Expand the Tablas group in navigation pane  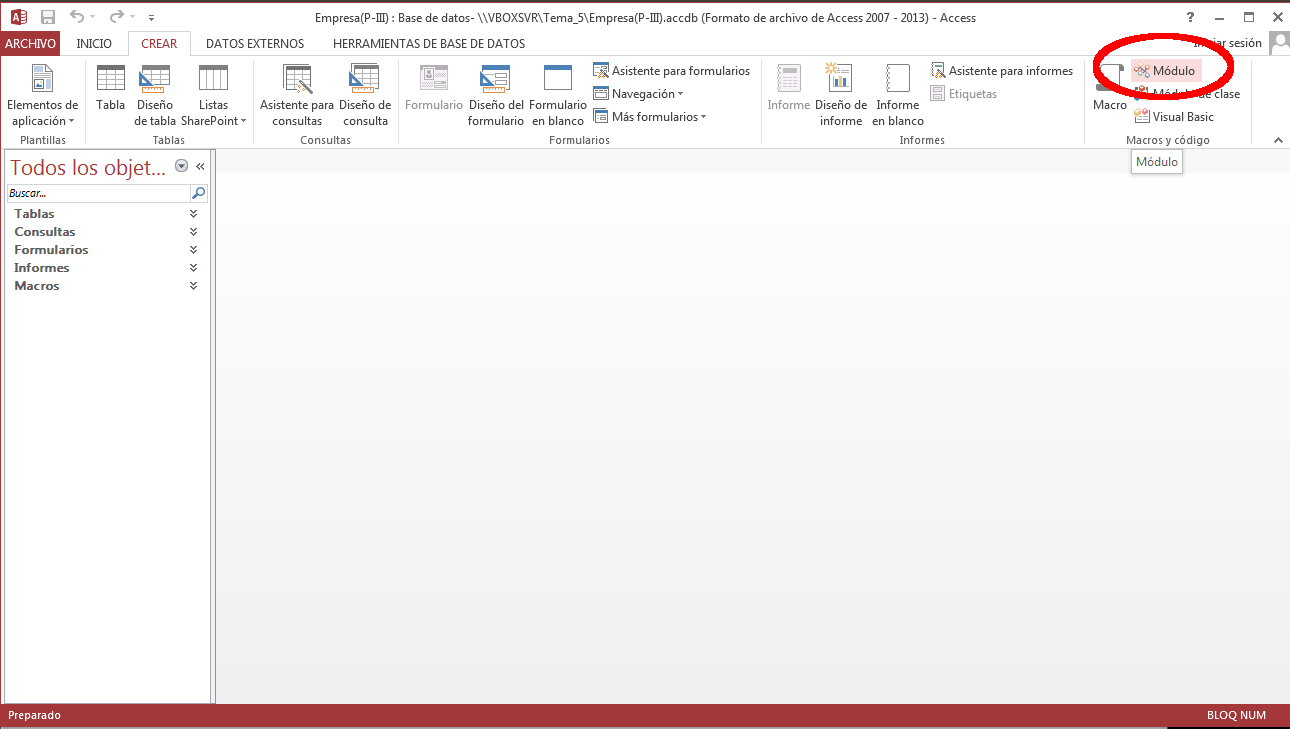point(193,214)
